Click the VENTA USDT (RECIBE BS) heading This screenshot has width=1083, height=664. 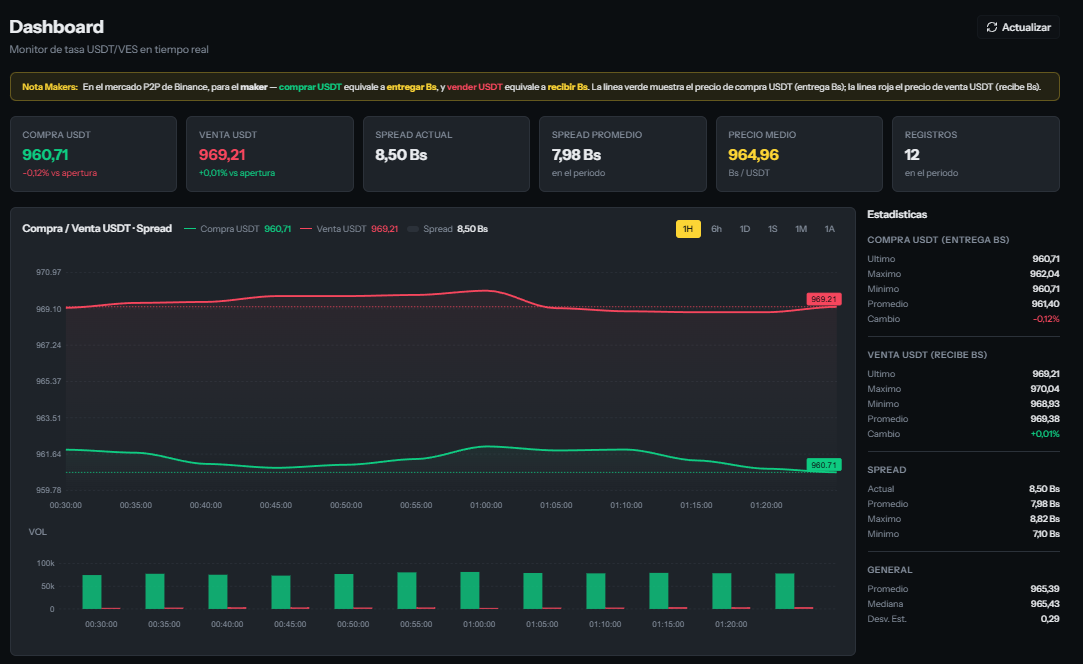(x=927, y=354)
